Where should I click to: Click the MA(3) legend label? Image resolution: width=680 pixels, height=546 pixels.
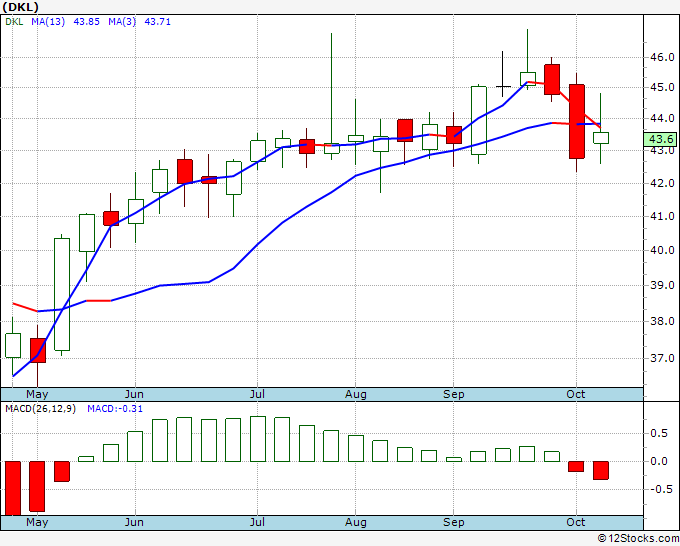tap(122, 22)
